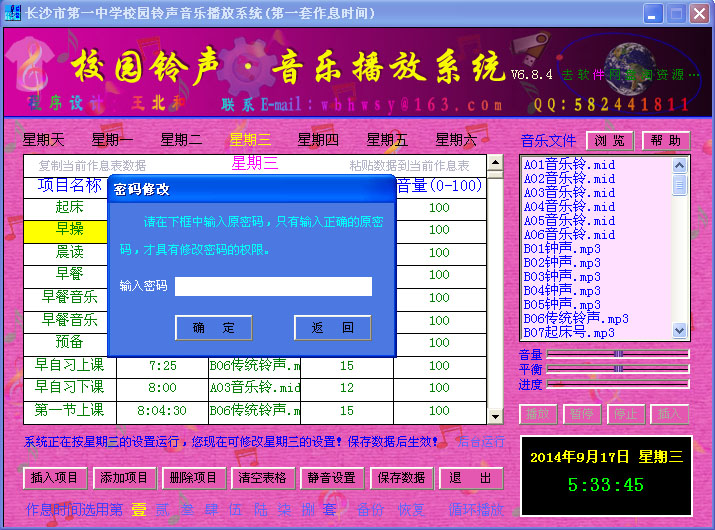Select B04钟声.mp3 in music list
715x530 pixels.
562,291
